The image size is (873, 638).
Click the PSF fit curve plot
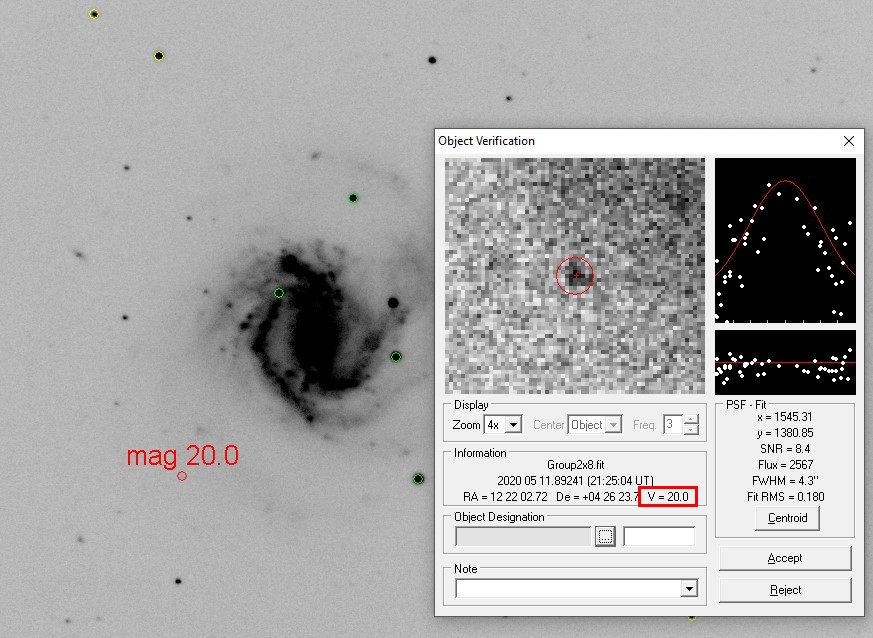click(785, 240)
